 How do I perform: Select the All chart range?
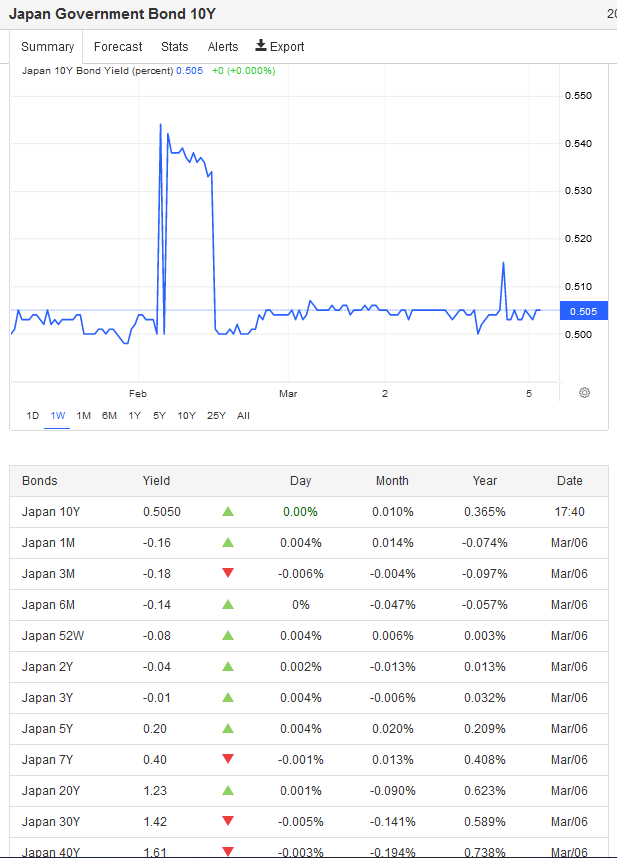pyautogui.click(x=243, y=416)
